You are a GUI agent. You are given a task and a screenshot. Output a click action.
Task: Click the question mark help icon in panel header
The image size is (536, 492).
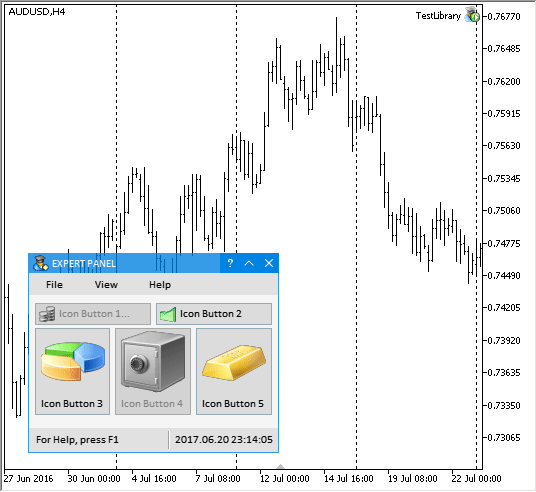click(x=230, y=263)
